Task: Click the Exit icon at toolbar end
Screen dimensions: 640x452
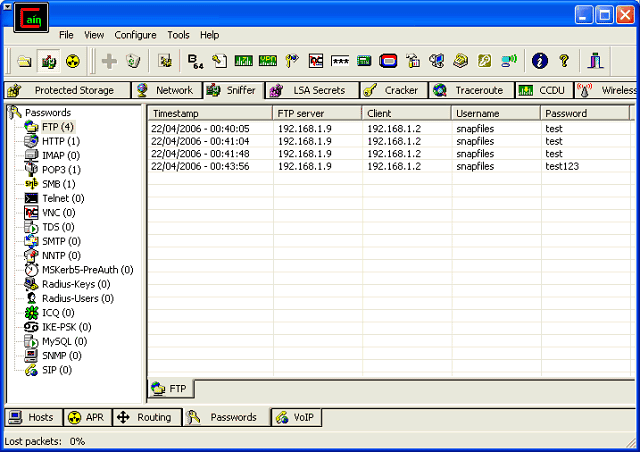Action: [x=596, y=61]
